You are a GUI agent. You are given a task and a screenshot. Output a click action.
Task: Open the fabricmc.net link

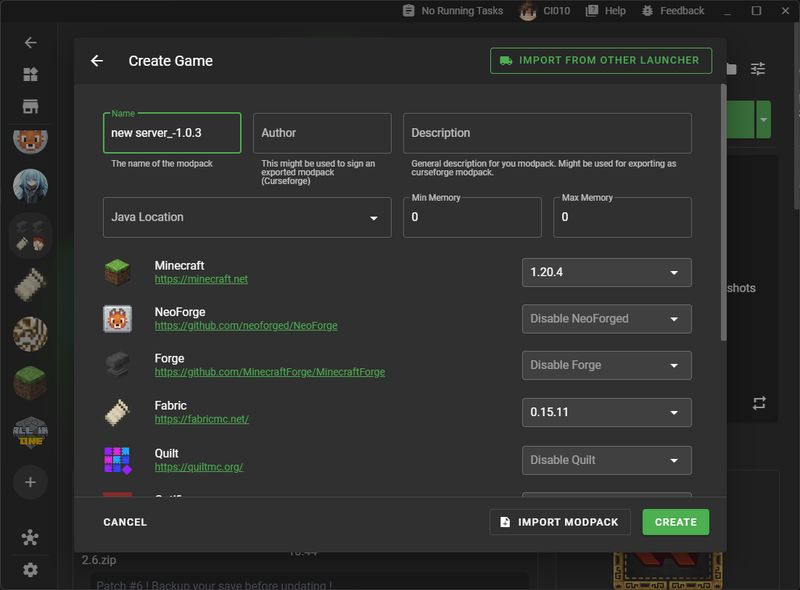[201, 420]
